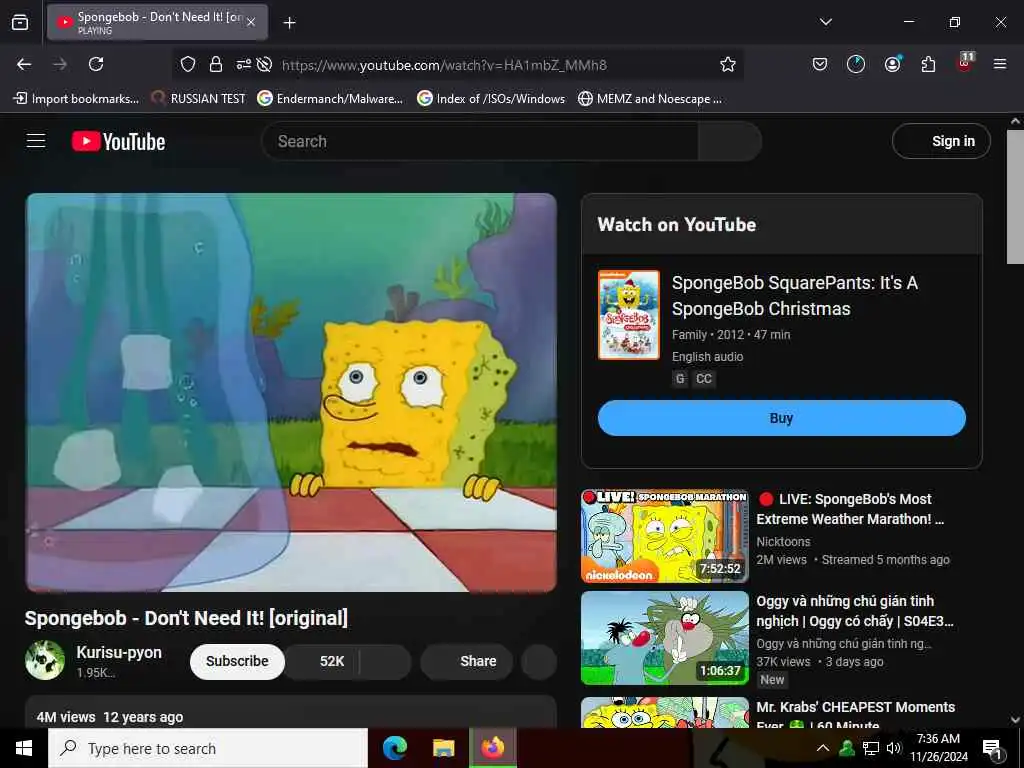Screen dimensions: 1024x768
Task: Open It's A SpongeBob Christmas title link
Action: (795, 296)
